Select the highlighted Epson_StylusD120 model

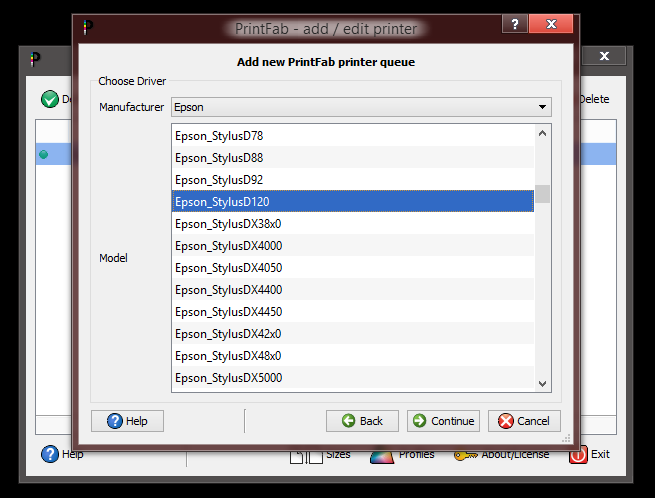(353, 201)
